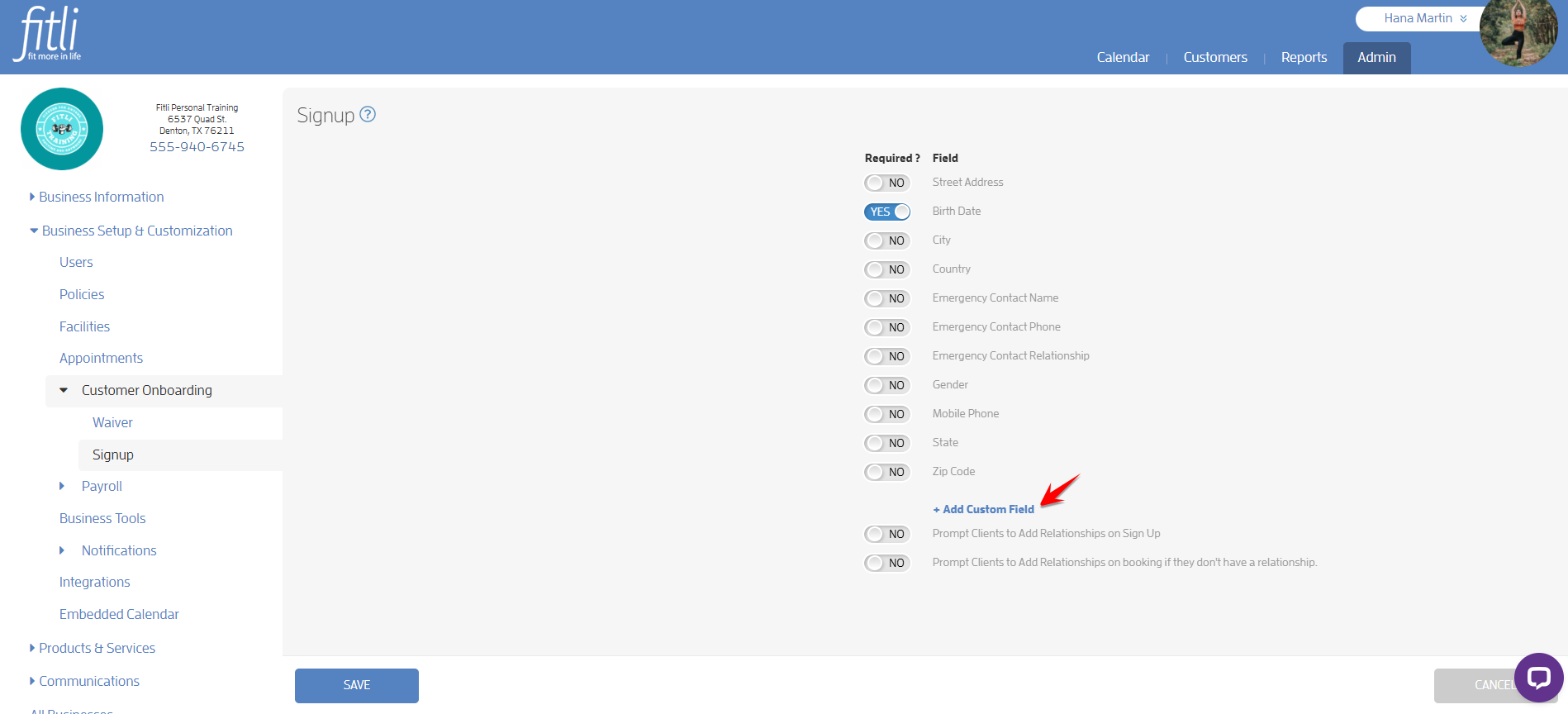
Task: Open the Calendar tab
Action: coord(1123,57)
